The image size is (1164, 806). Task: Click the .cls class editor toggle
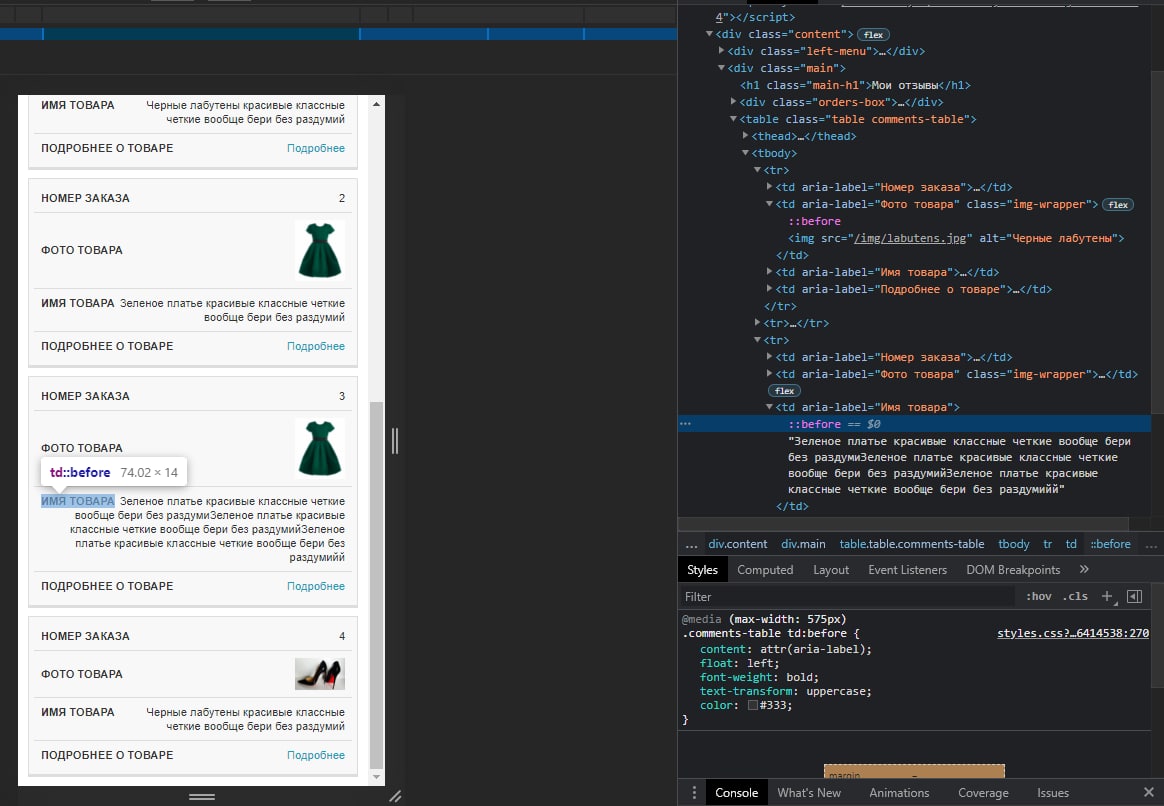(x=1075, y=597)
